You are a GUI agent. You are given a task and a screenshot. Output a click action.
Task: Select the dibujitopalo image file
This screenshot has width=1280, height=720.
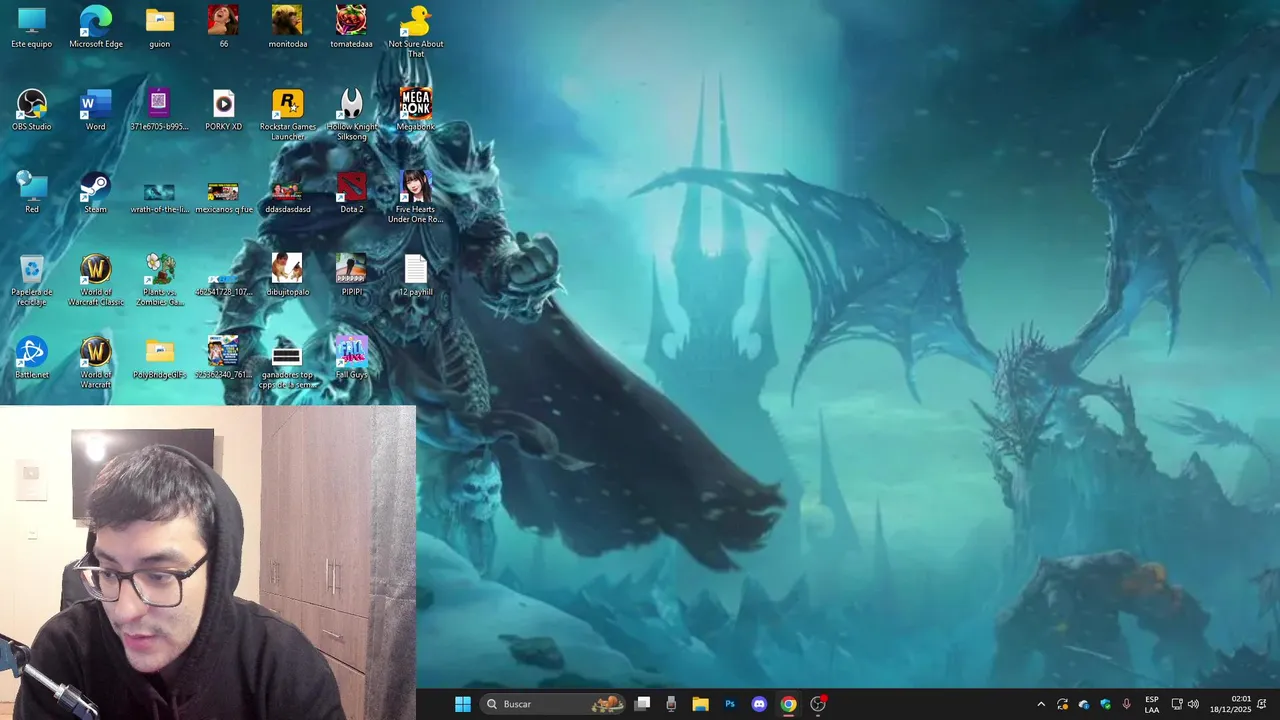(x=287, y=276)
